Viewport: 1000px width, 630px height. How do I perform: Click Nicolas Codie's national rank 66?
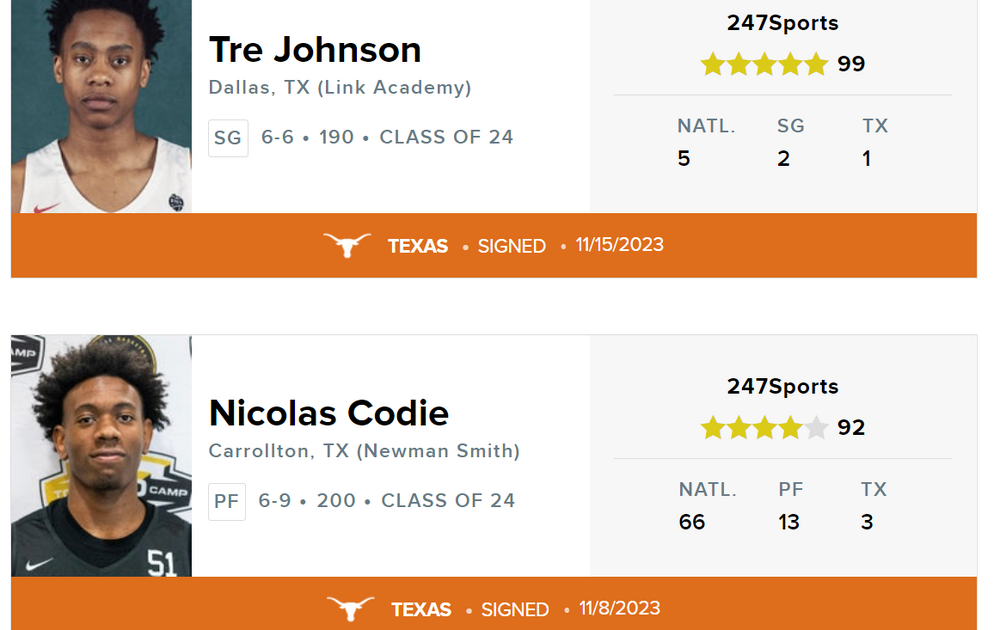pyautogui.click(x=692, y=522)
